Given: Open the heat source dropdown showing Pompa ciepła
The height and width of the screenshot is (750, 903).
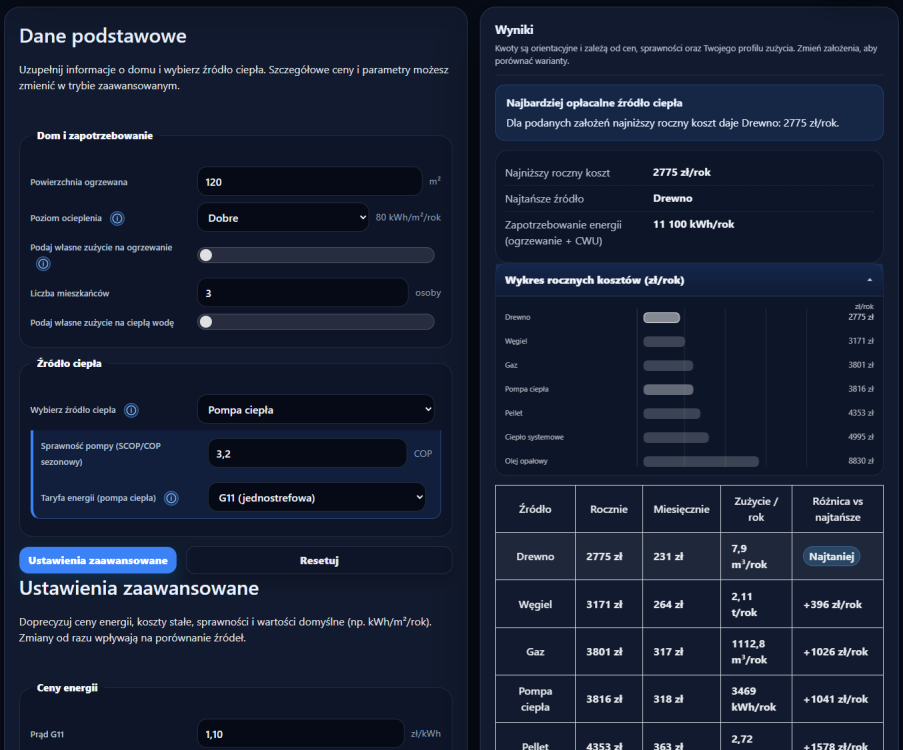Looking at the screenshot, I should pos(316,410).
